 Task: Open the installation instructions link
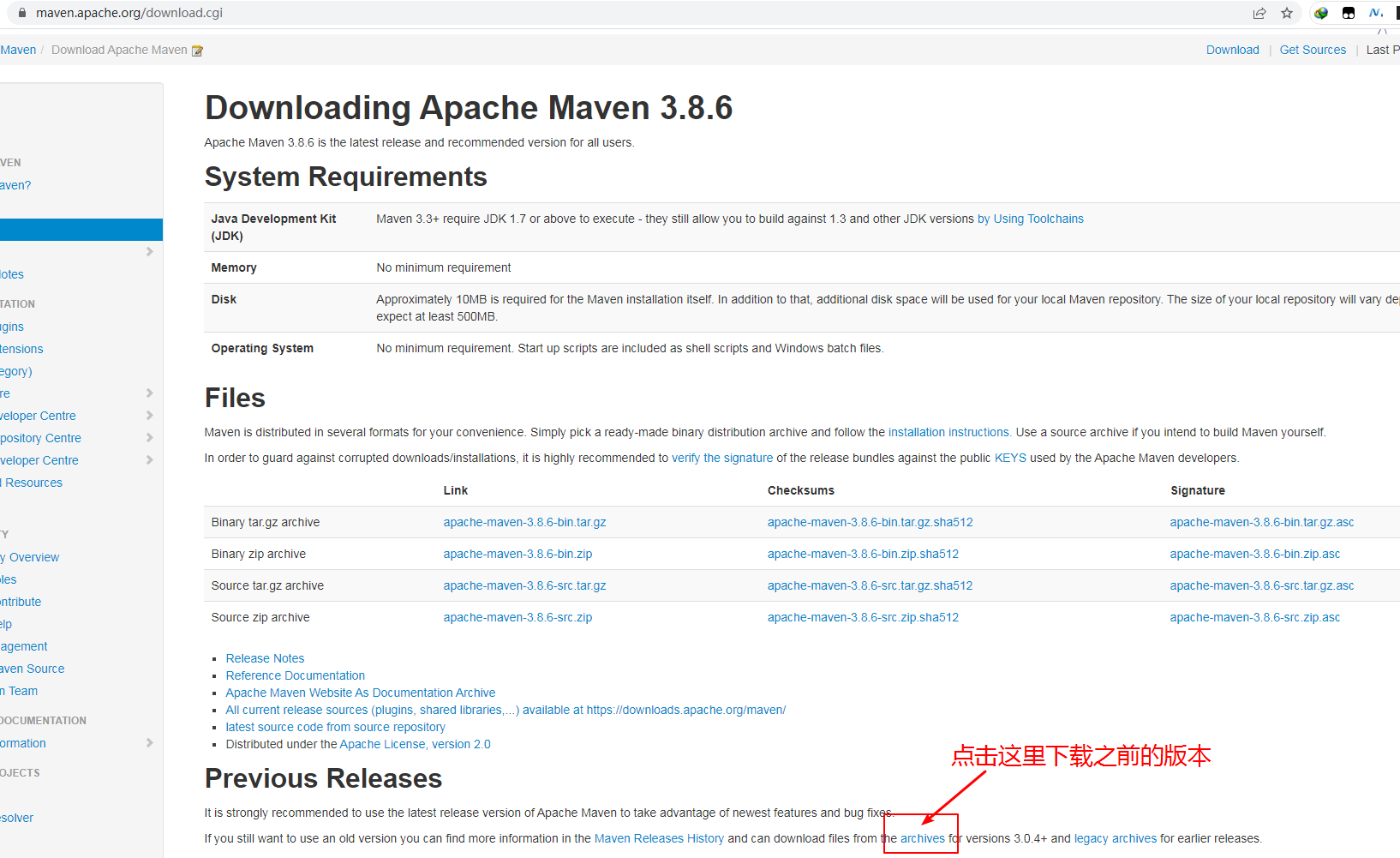pos(948,432)
